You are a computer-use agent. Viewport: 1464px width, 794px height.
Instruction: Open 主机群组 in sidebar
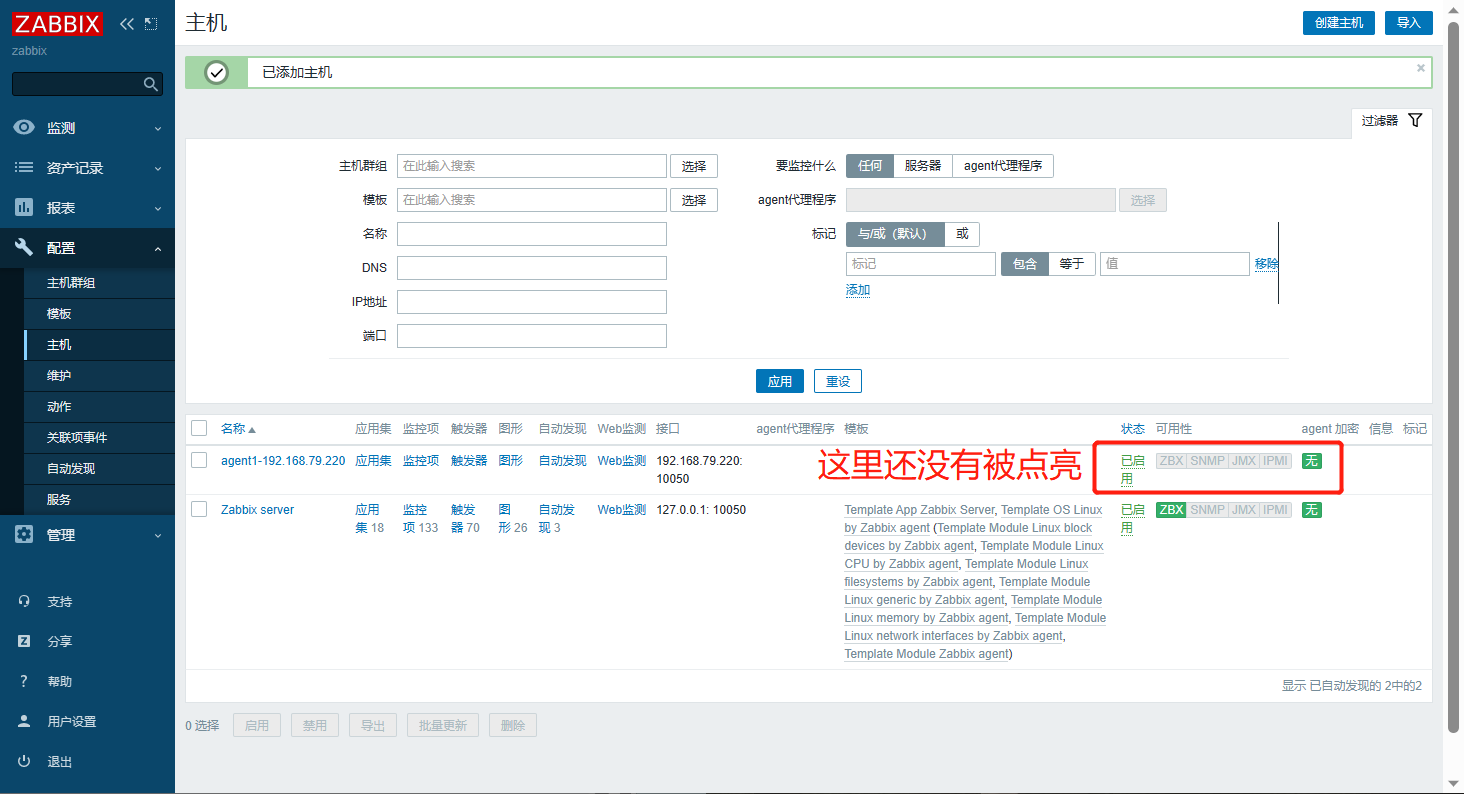point(99,283)
